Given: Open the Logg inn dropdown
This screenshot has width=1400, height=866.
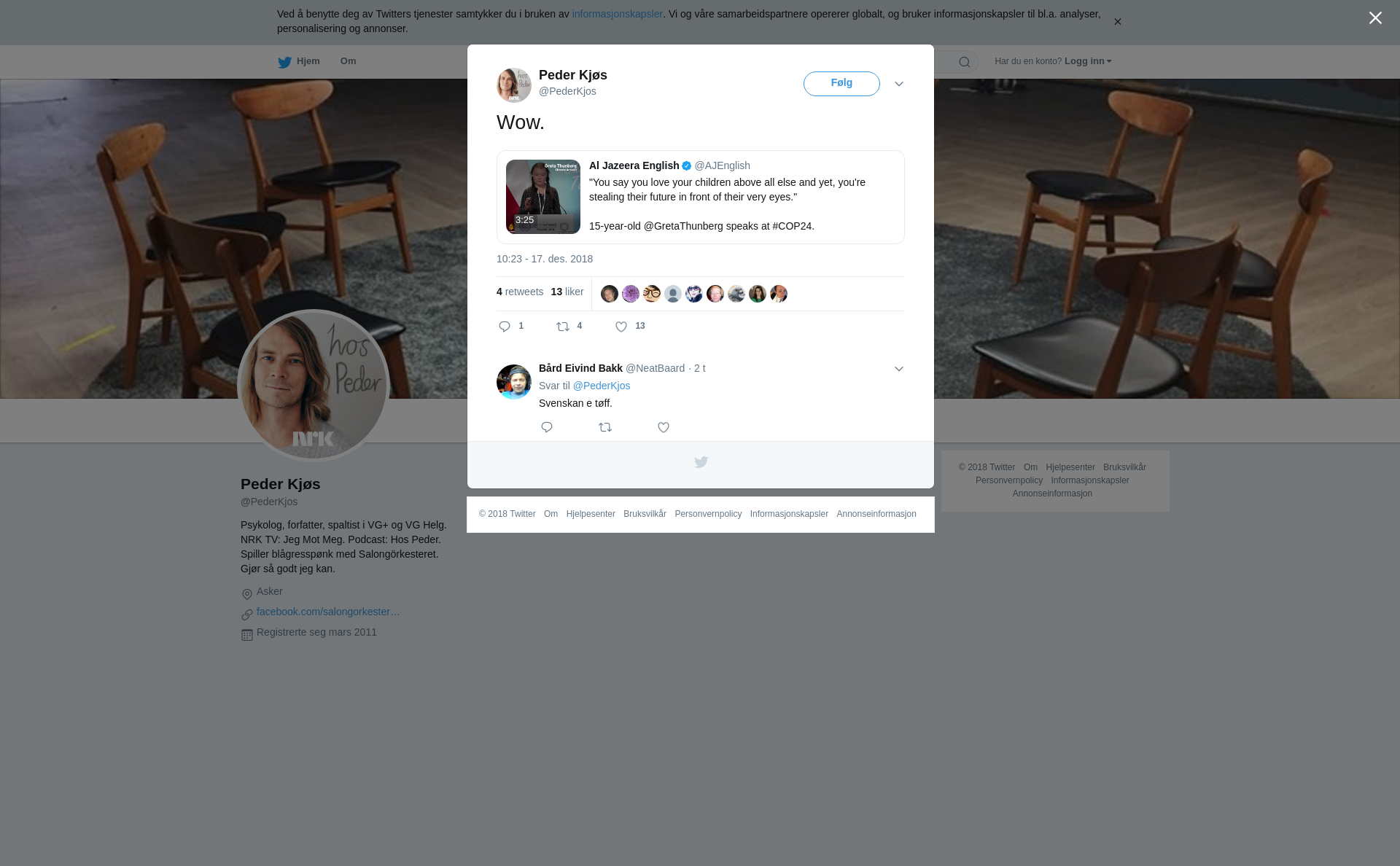Looking at the screenshot, I should point(1088,61).
